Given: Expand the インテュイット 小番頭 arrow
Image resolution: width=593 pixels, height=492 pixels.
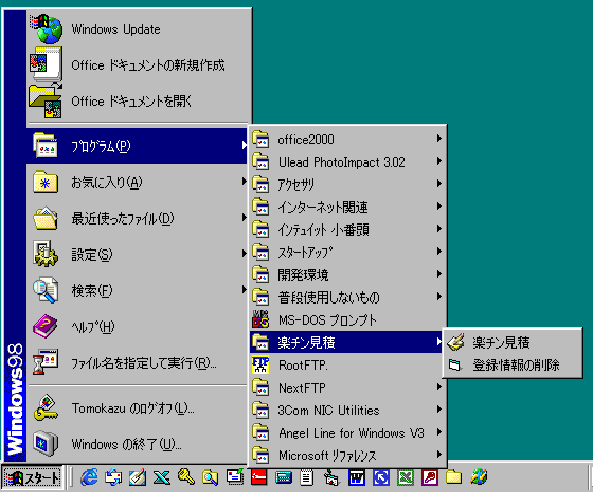Looking at the screenshot, I should point(439,229).
